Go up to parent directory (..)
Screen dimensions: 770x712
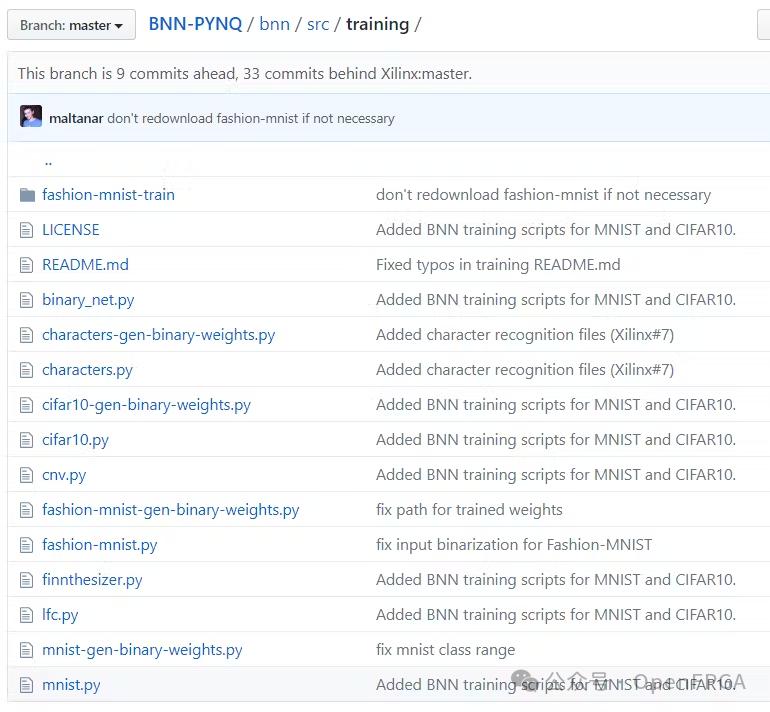48,160
